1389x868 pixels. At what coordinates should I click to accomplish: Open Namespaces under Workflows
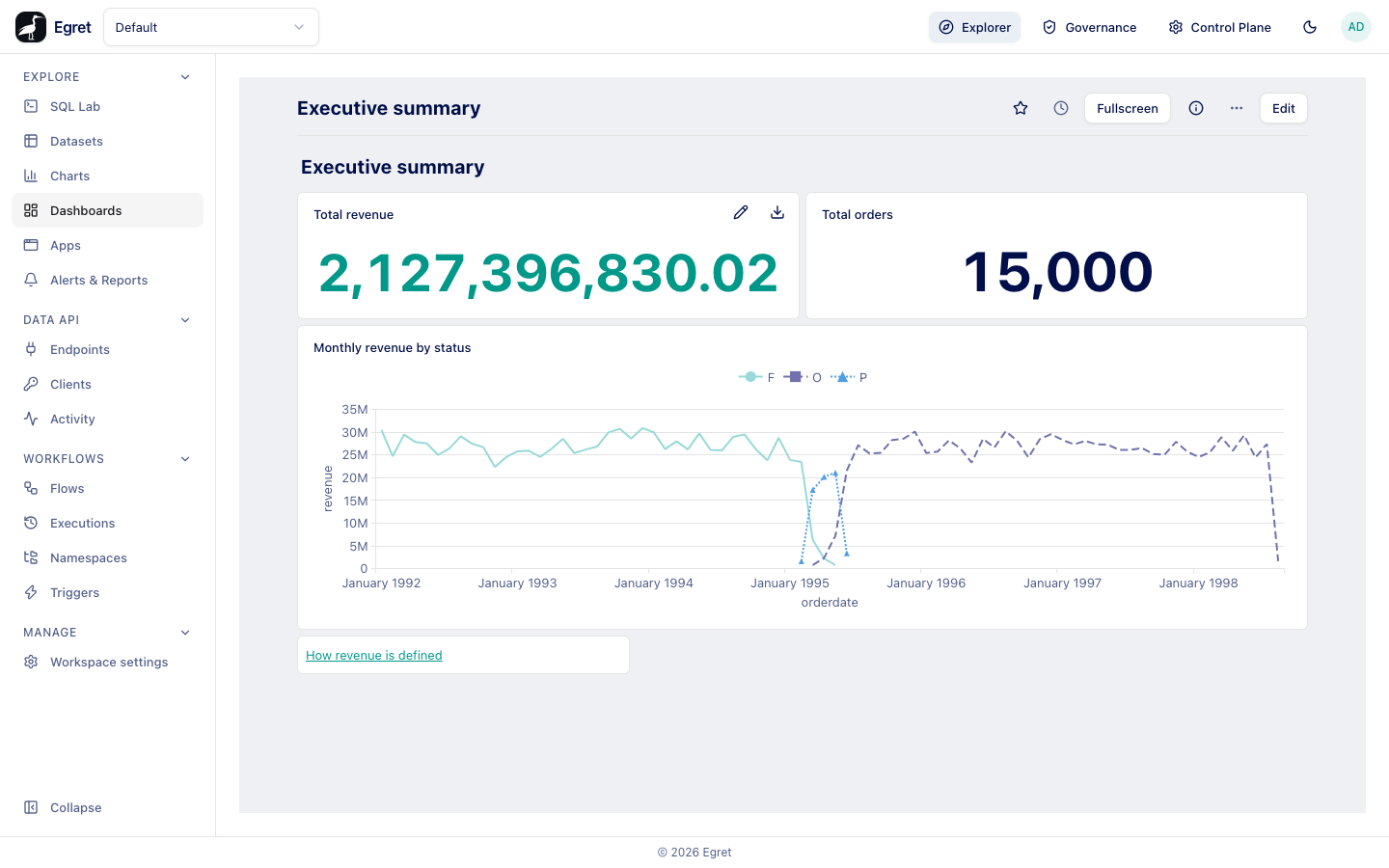point(107,557)
